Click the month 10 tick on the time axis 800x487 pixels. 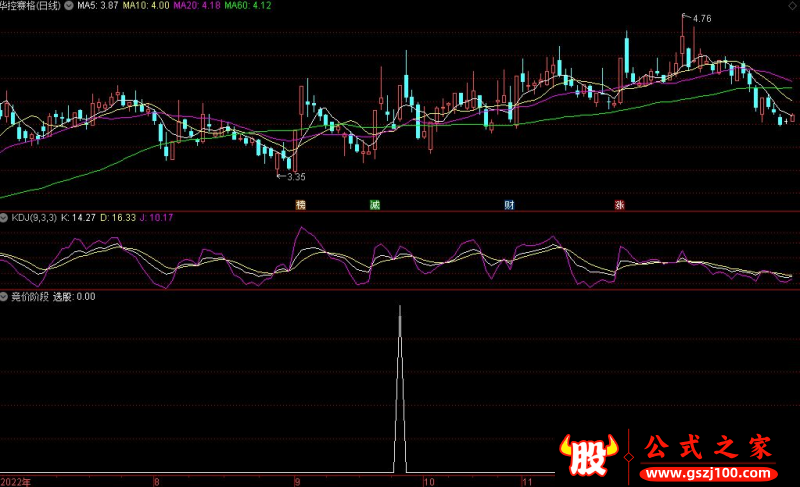429,482
